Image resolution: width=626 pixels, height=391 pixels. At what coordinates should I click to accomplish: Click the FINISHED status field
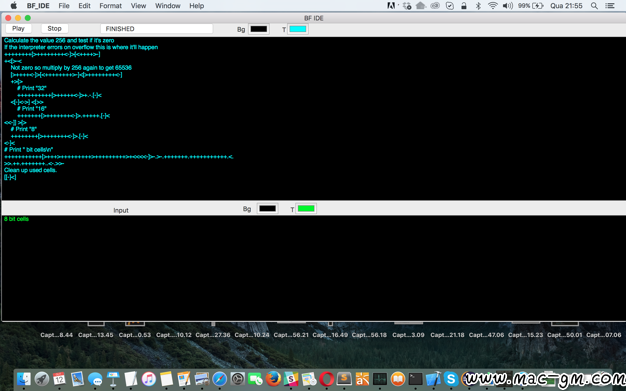[156, 29]
